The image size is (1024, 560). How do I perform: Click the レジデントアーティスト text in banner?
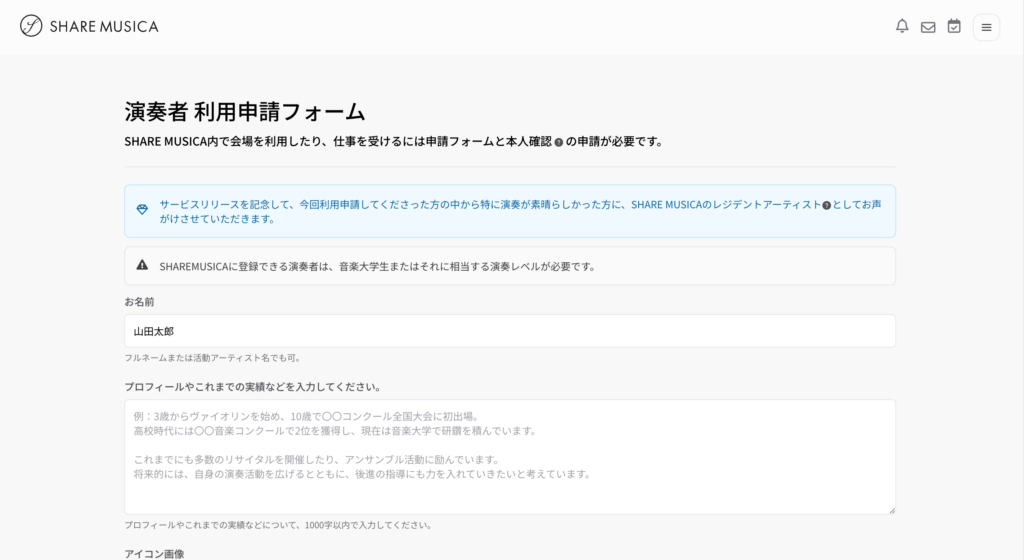click(x=765, y=204)
